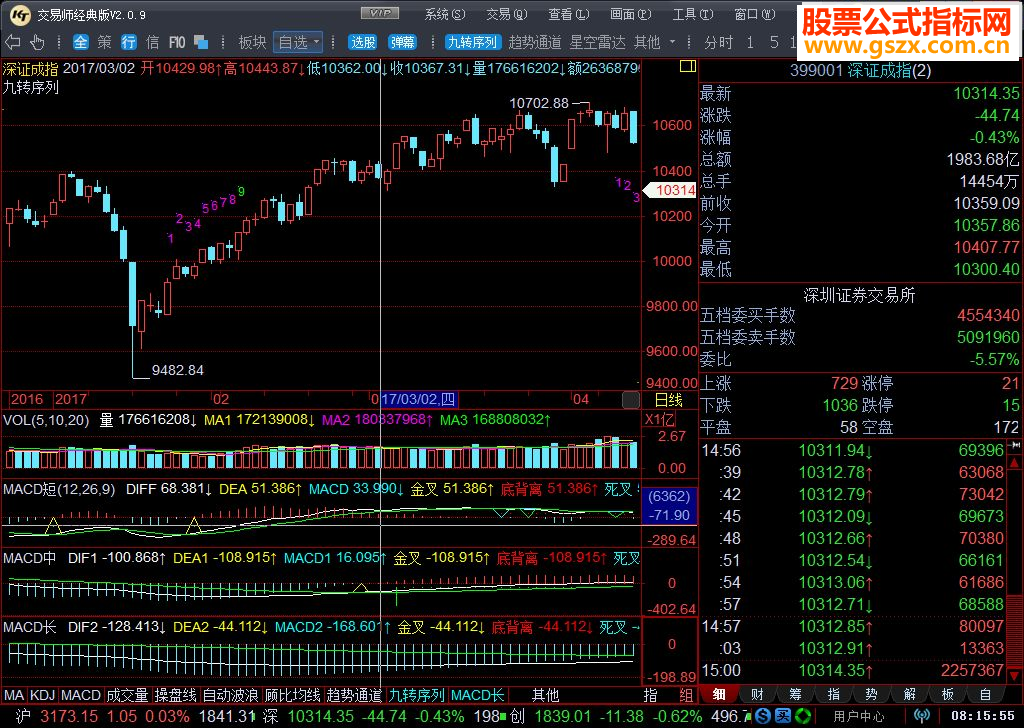The image size is (1024, 728).
Task: Click the green recycle status icon
Action: (803, 716)
